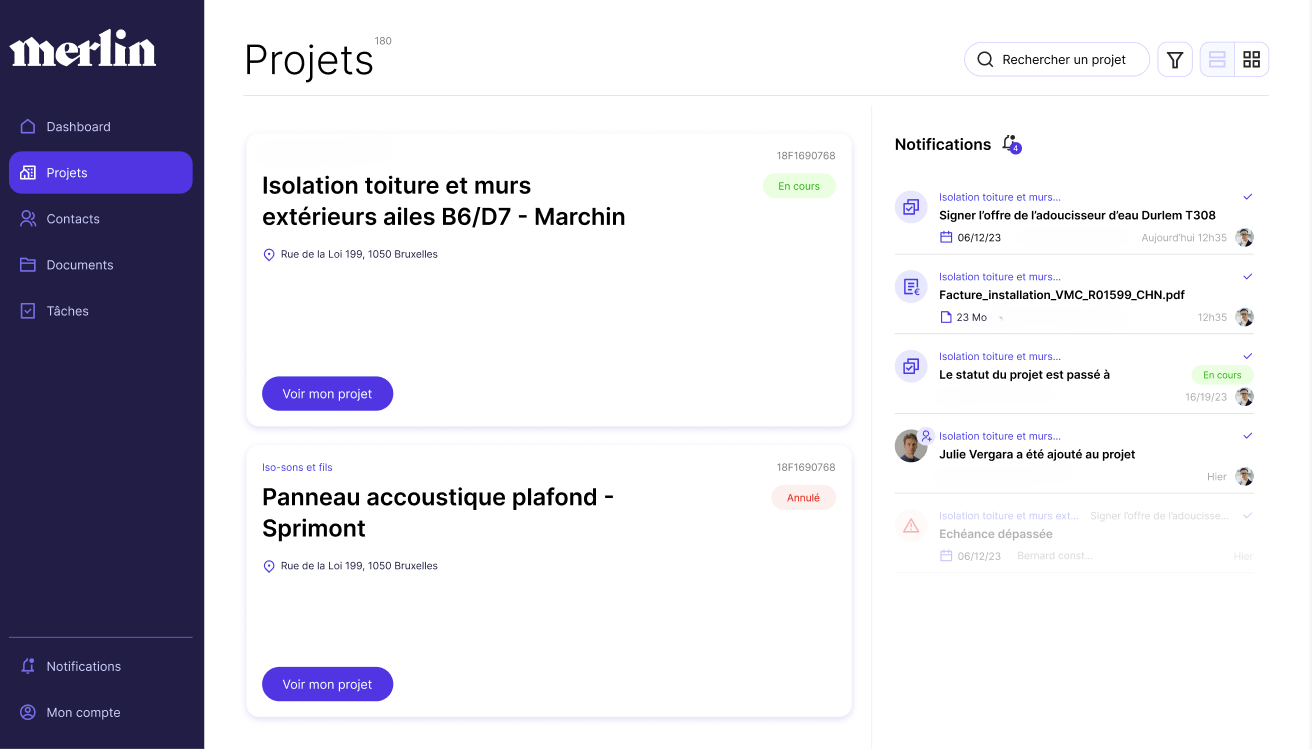
Task: Click the task icon beside Signer l'offre notification
Action: tap(911, 207)
